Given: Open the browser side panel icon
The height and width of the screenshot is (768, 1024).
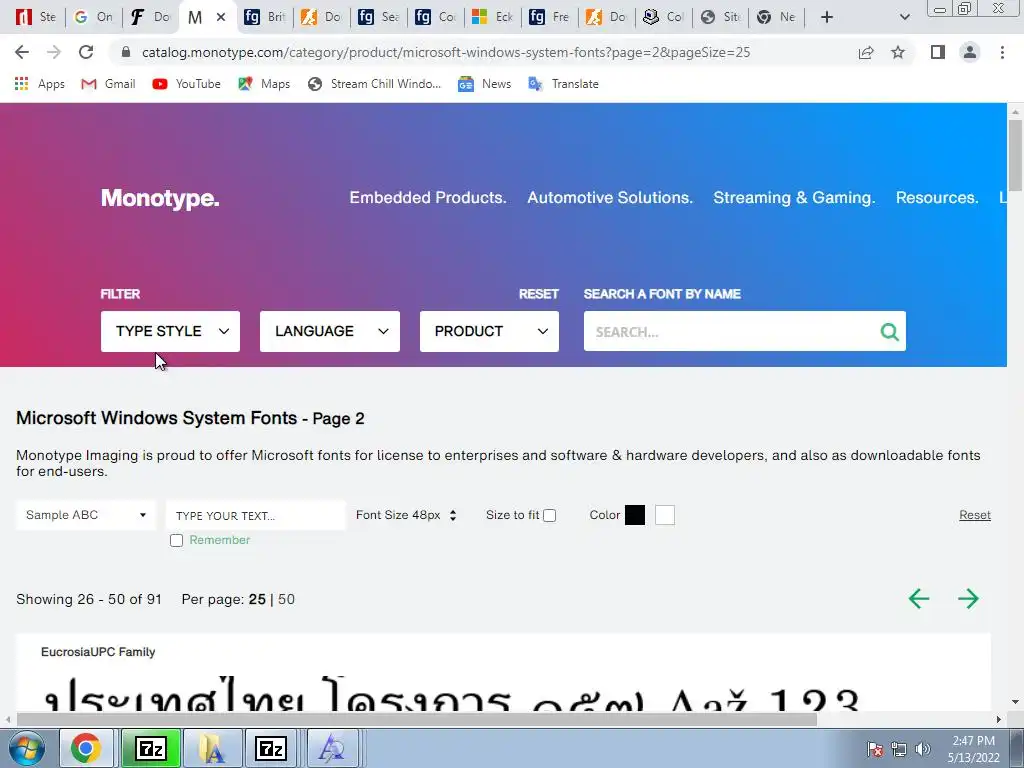Looking at the screenshot, I should (938, 52).
